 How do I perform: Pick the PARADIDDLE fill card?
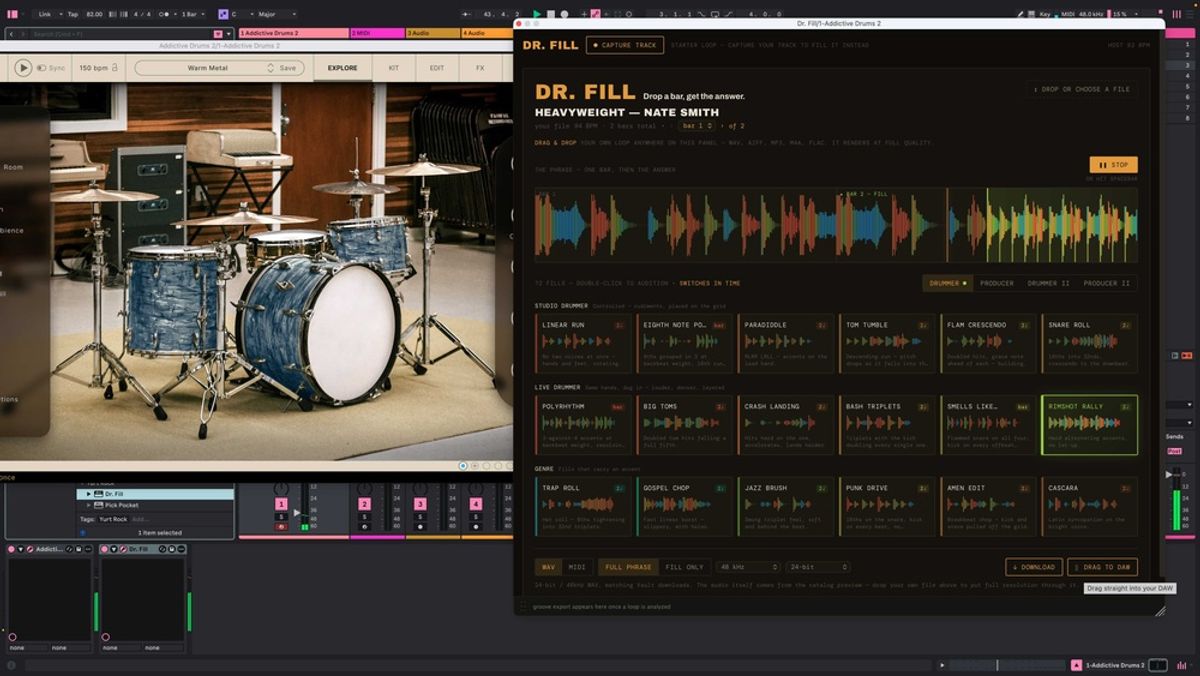[786, 343]
